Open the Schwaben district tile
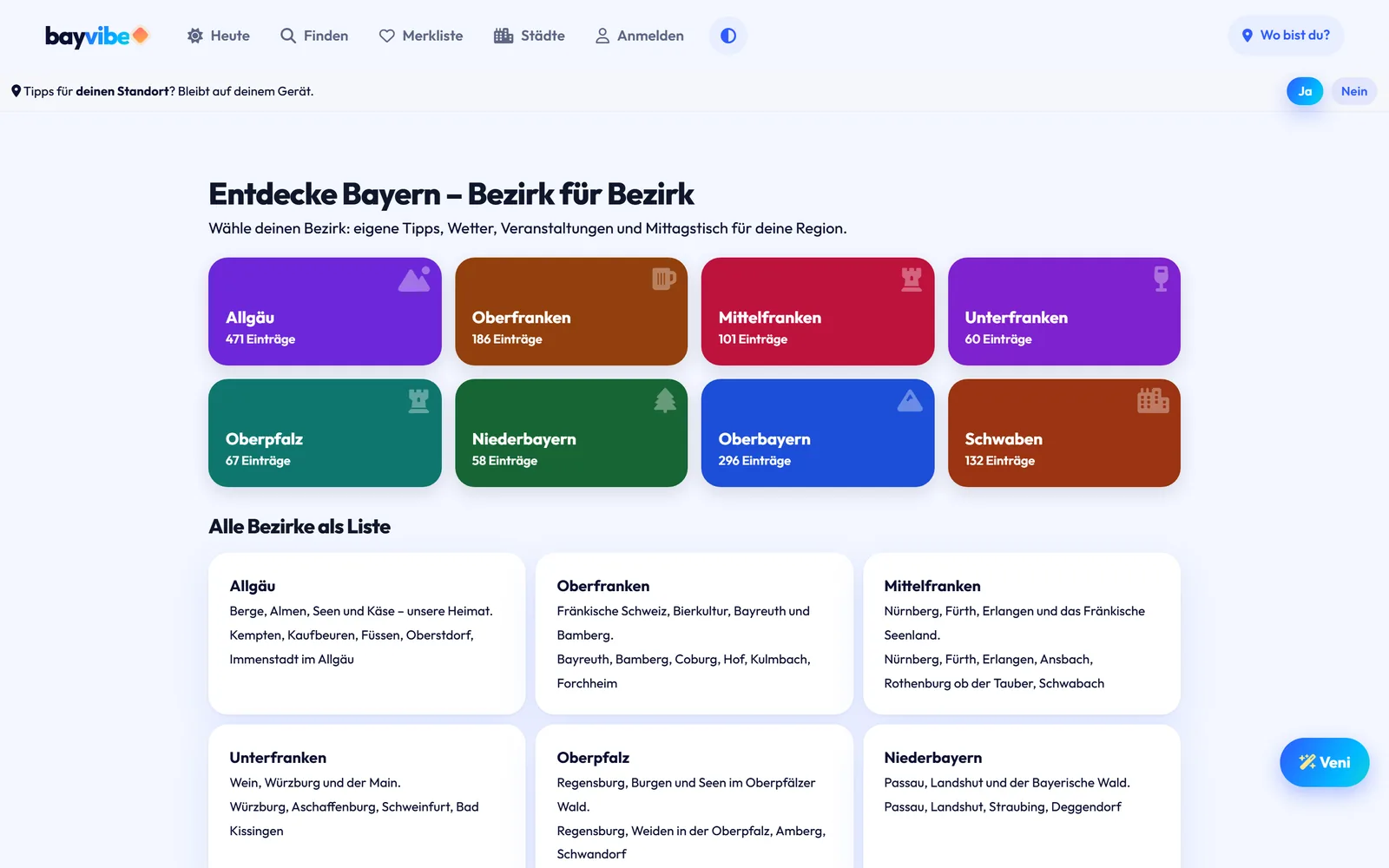 tap(1064, 433)
